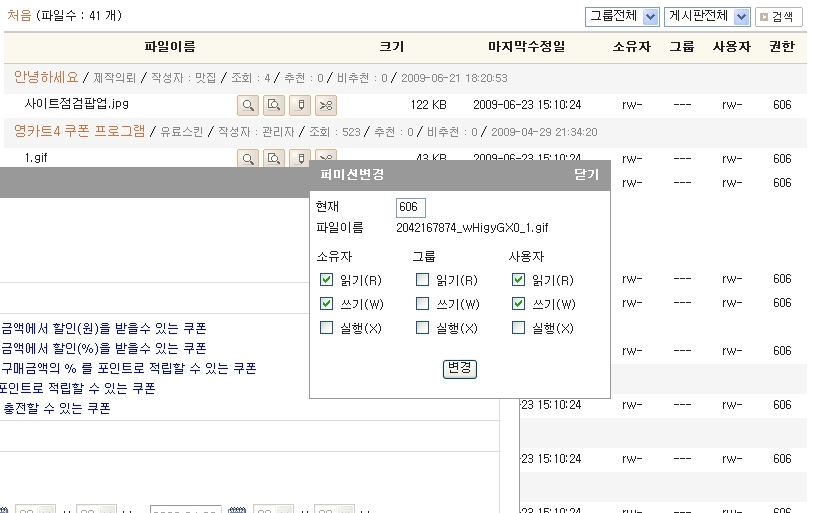Click the magnifier view icon for 1.gif
The width and height of the screenshot is (816, 513).
(x=248, y=158)
